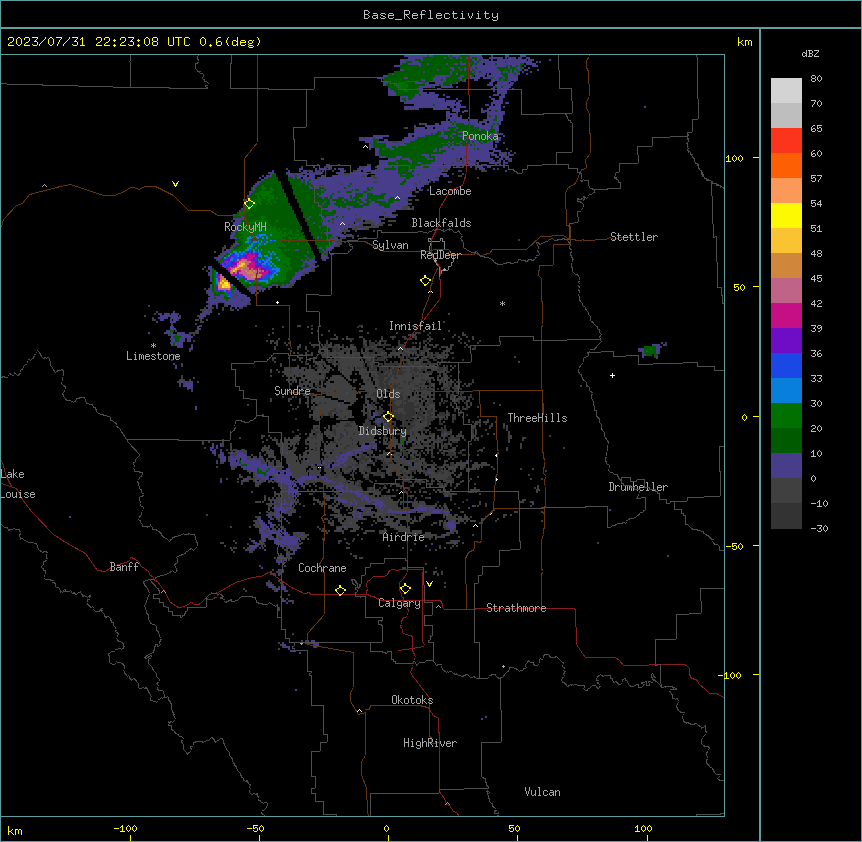The image size is (862, 842).
Task: Click the Banff label
Action: (x=124, y=567)
